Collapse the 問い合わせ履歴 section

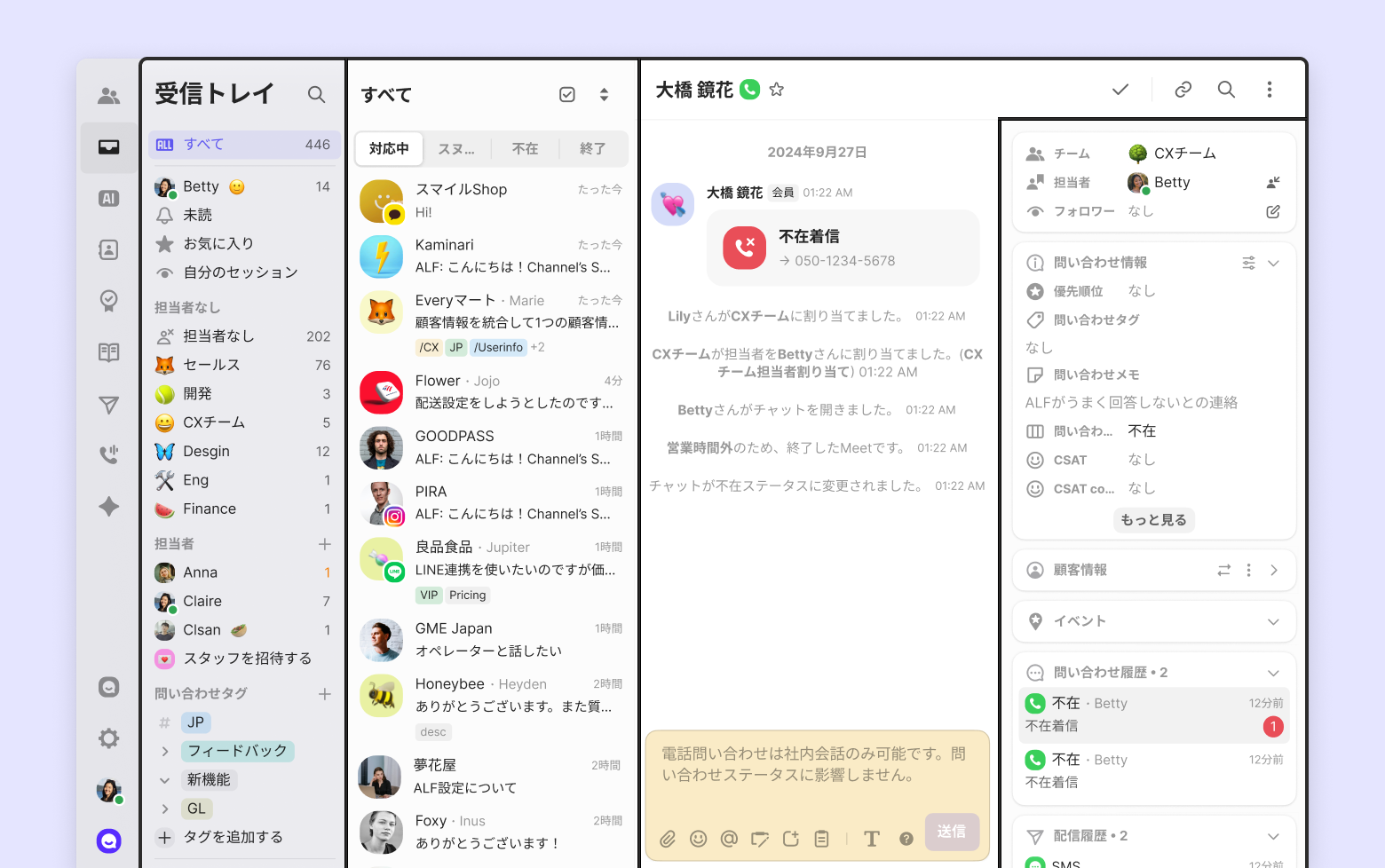(x=1273, y=673)
